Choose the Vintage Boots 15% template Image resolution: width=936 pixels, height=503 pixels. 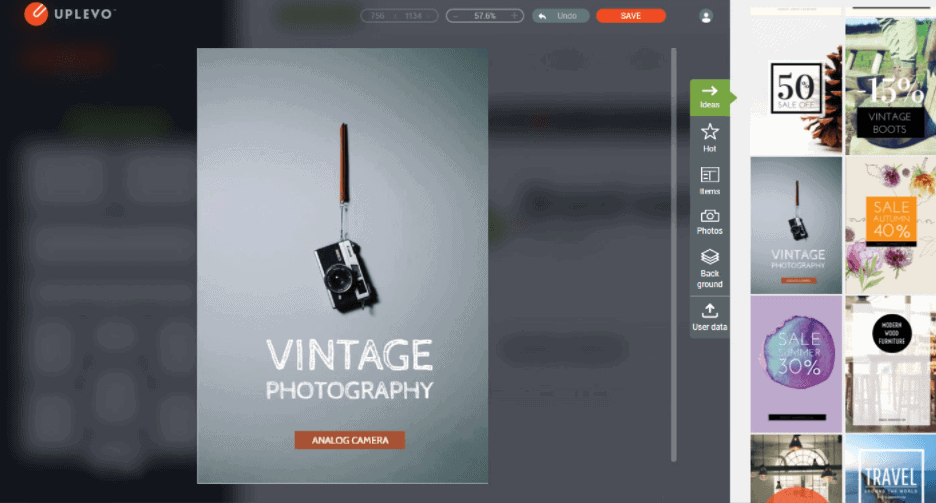point(890,87)
